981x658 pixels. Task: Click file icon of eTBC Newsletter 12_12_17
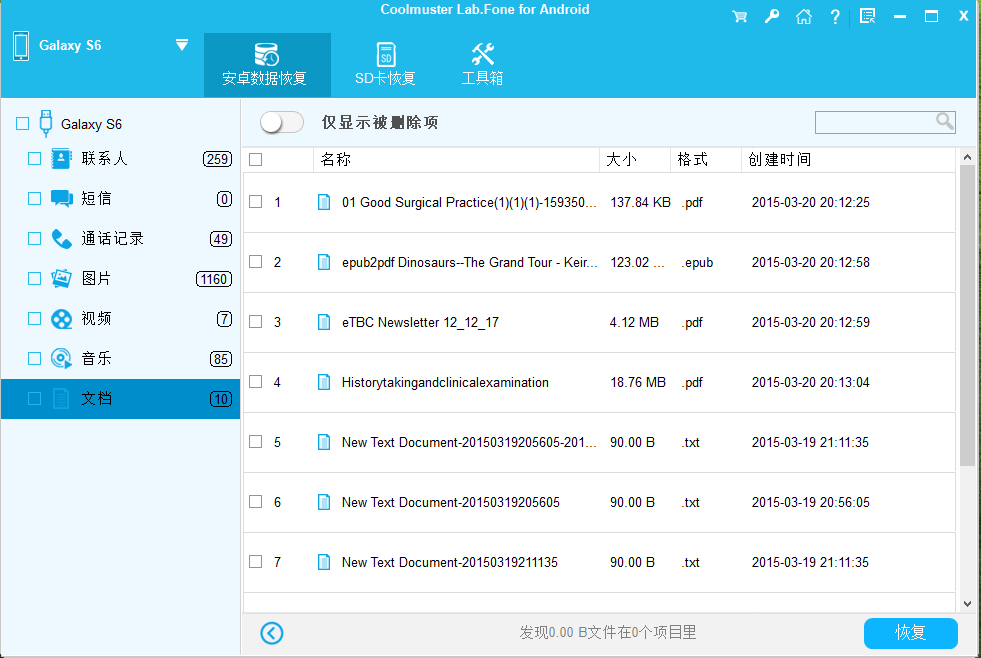pos(324,322)
